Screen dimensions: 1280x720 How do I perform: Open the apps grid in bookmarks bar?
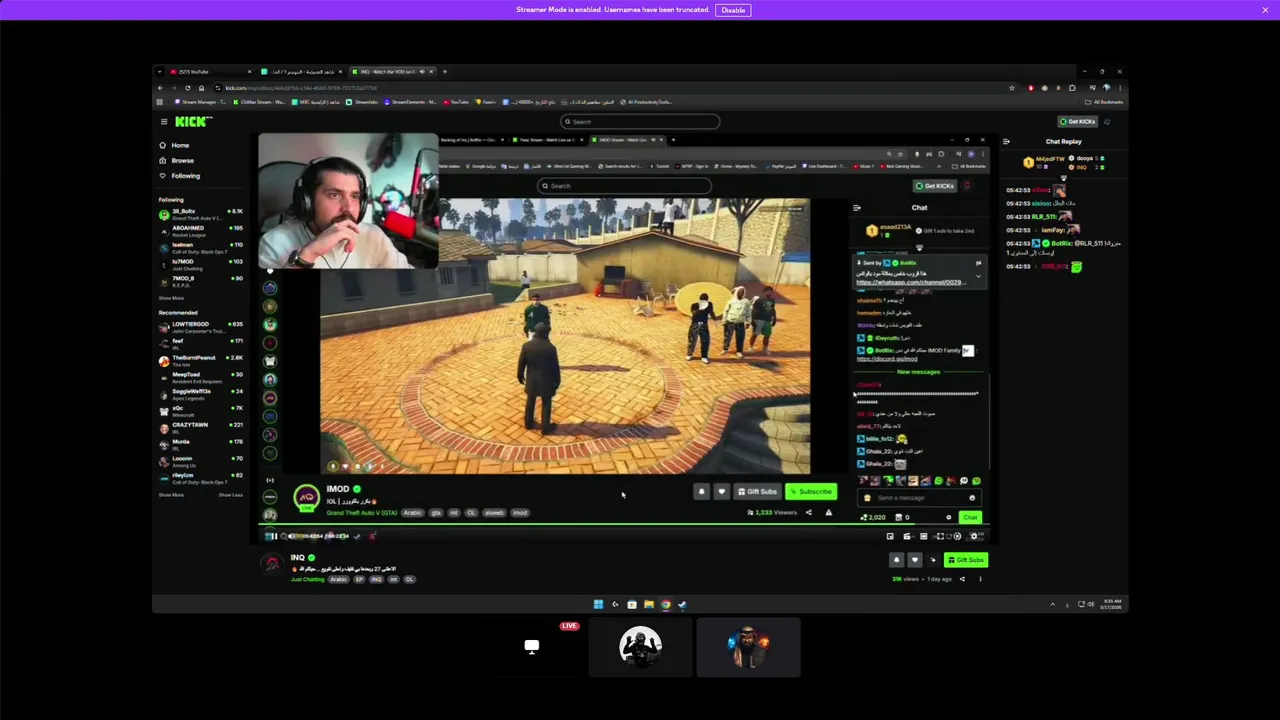[159, 102]
